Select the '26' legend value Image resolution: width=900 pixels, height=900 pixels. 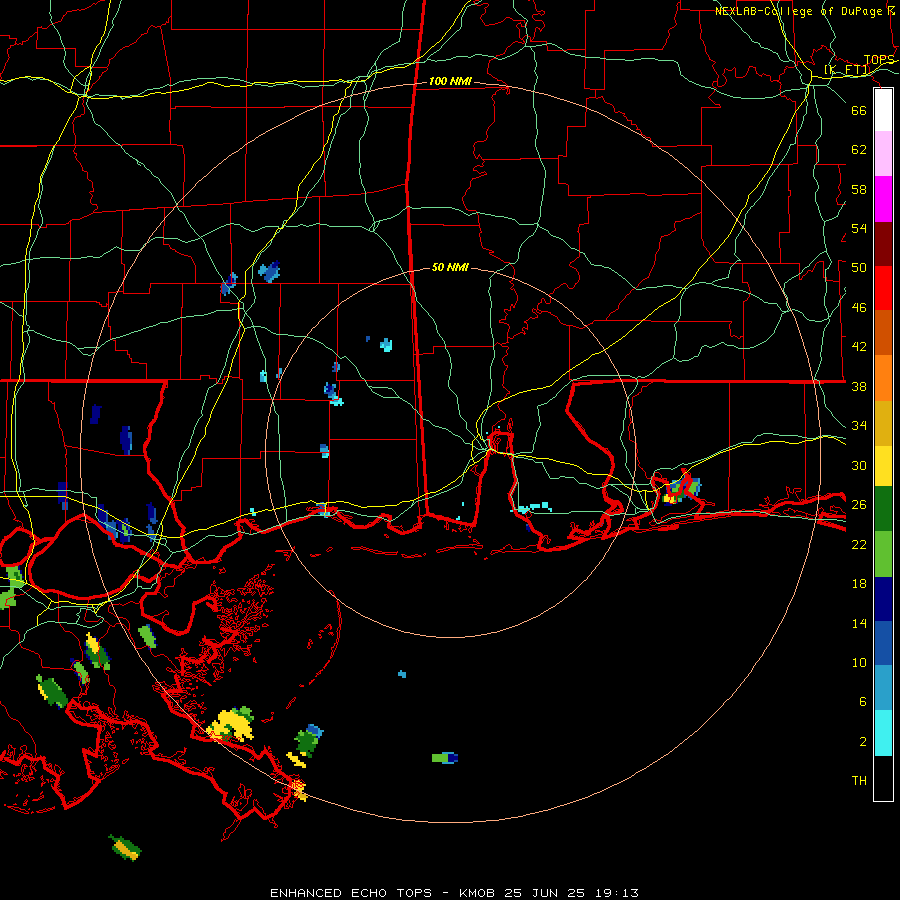click(859, 505)
